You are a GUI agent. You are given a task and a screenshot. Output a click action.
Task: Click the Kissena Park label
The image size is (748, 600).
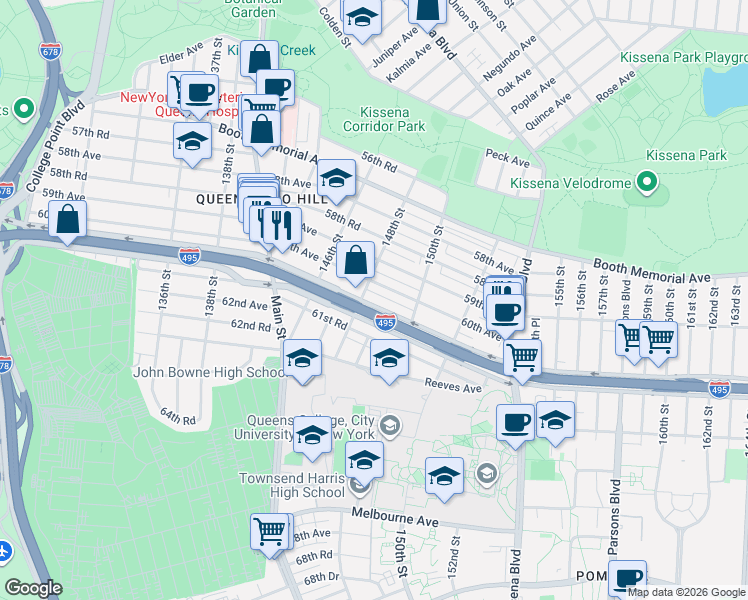tap(686, 155)
